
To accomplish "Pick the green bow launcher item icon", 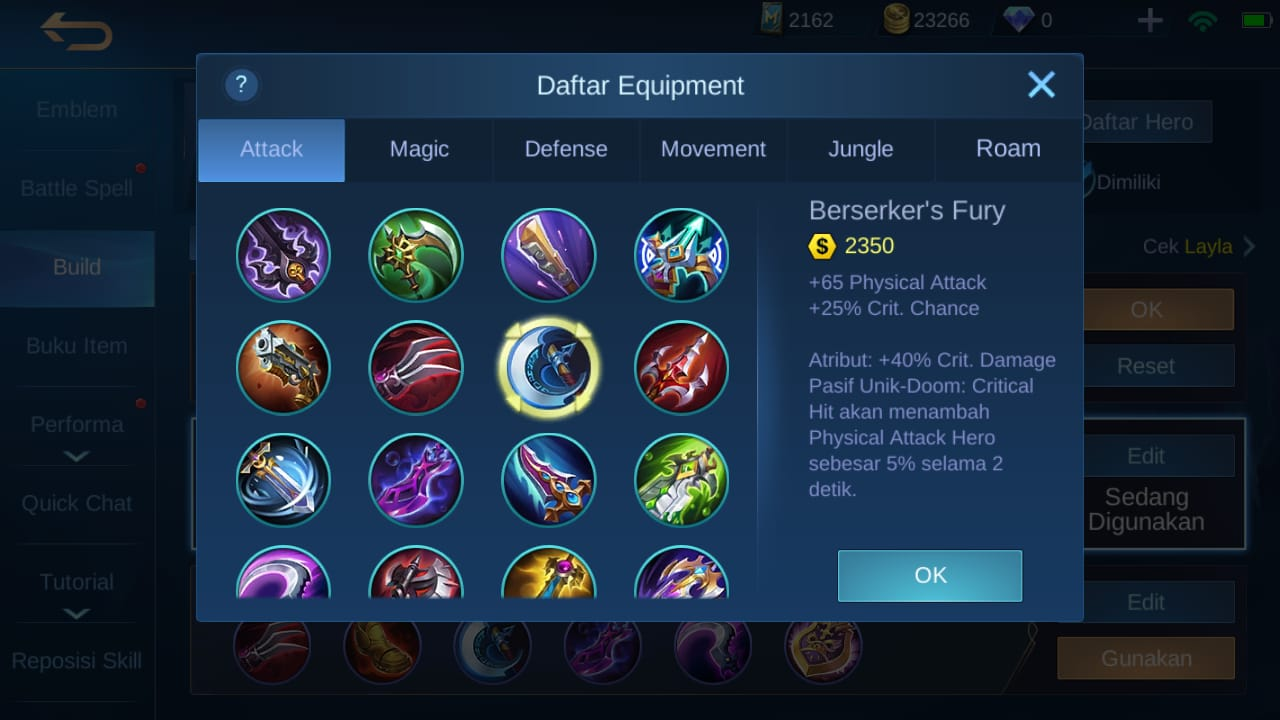I will (681, 480).
